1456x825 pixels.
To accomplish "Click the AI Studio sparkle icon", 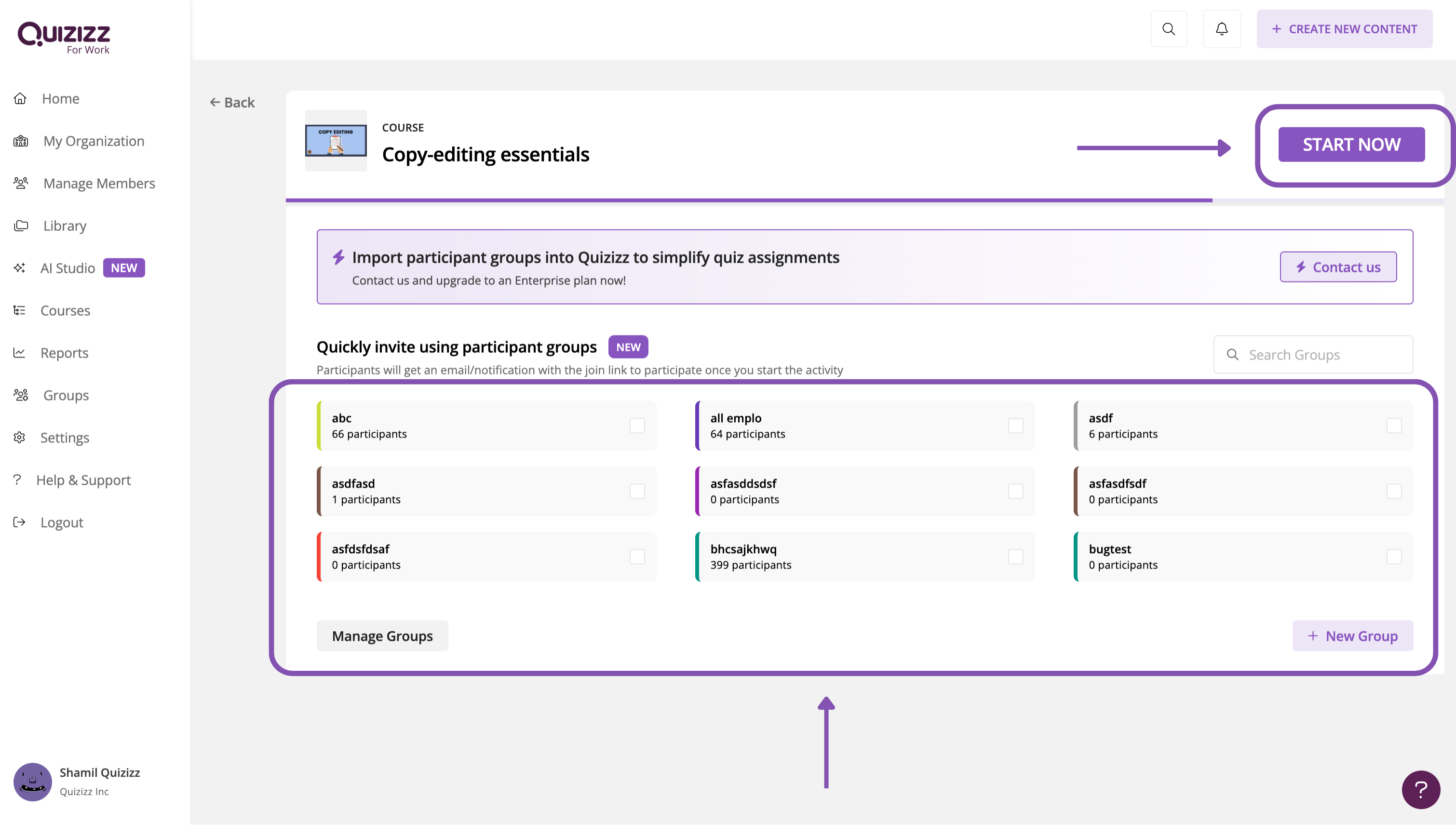I will pos(20,268).
